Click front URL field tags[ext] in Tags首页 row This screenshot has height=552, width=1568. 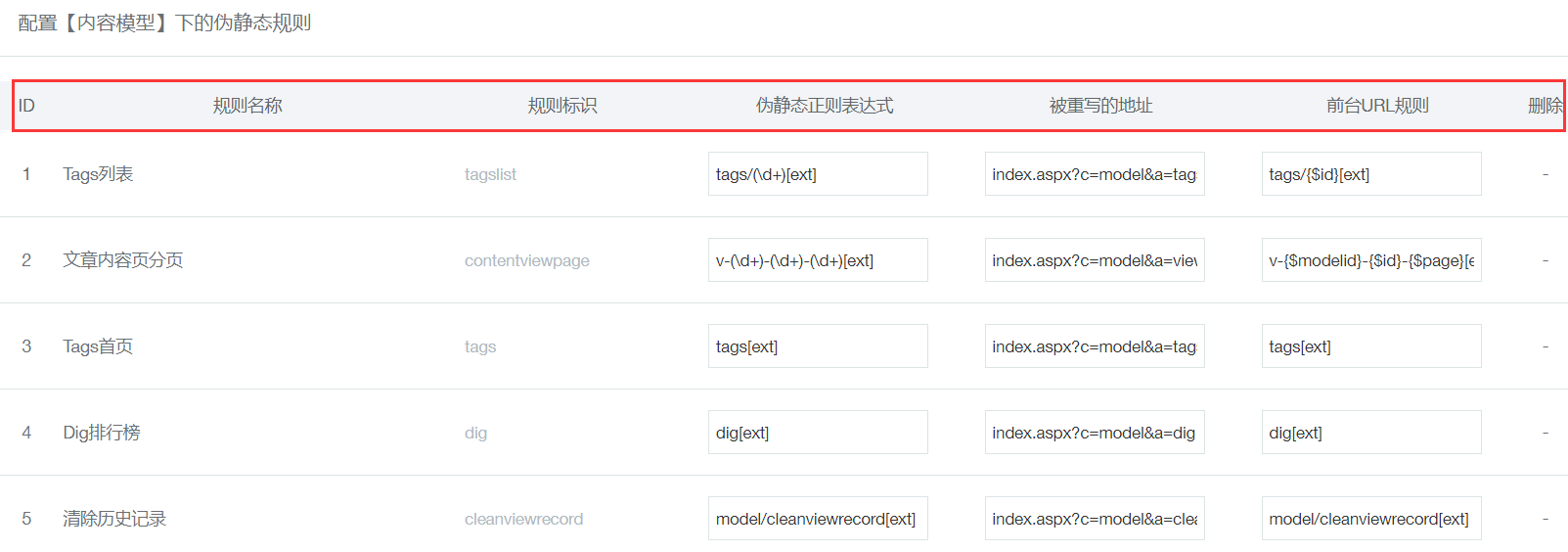point(1371,346)
